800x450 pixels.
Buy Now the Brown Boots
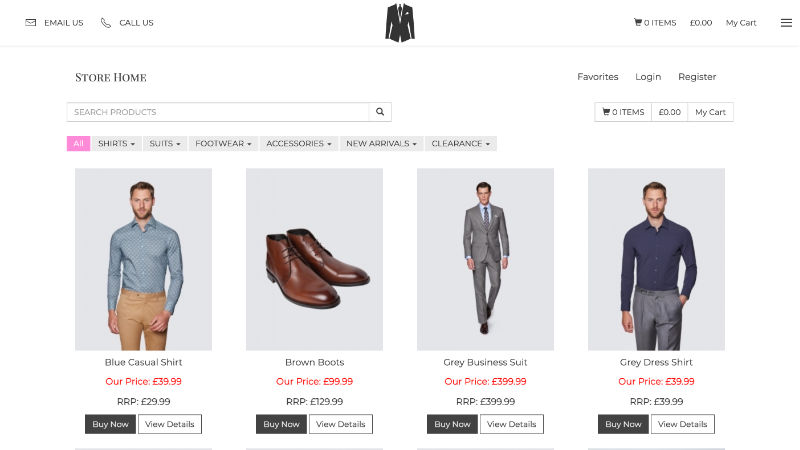pos(281,424)
